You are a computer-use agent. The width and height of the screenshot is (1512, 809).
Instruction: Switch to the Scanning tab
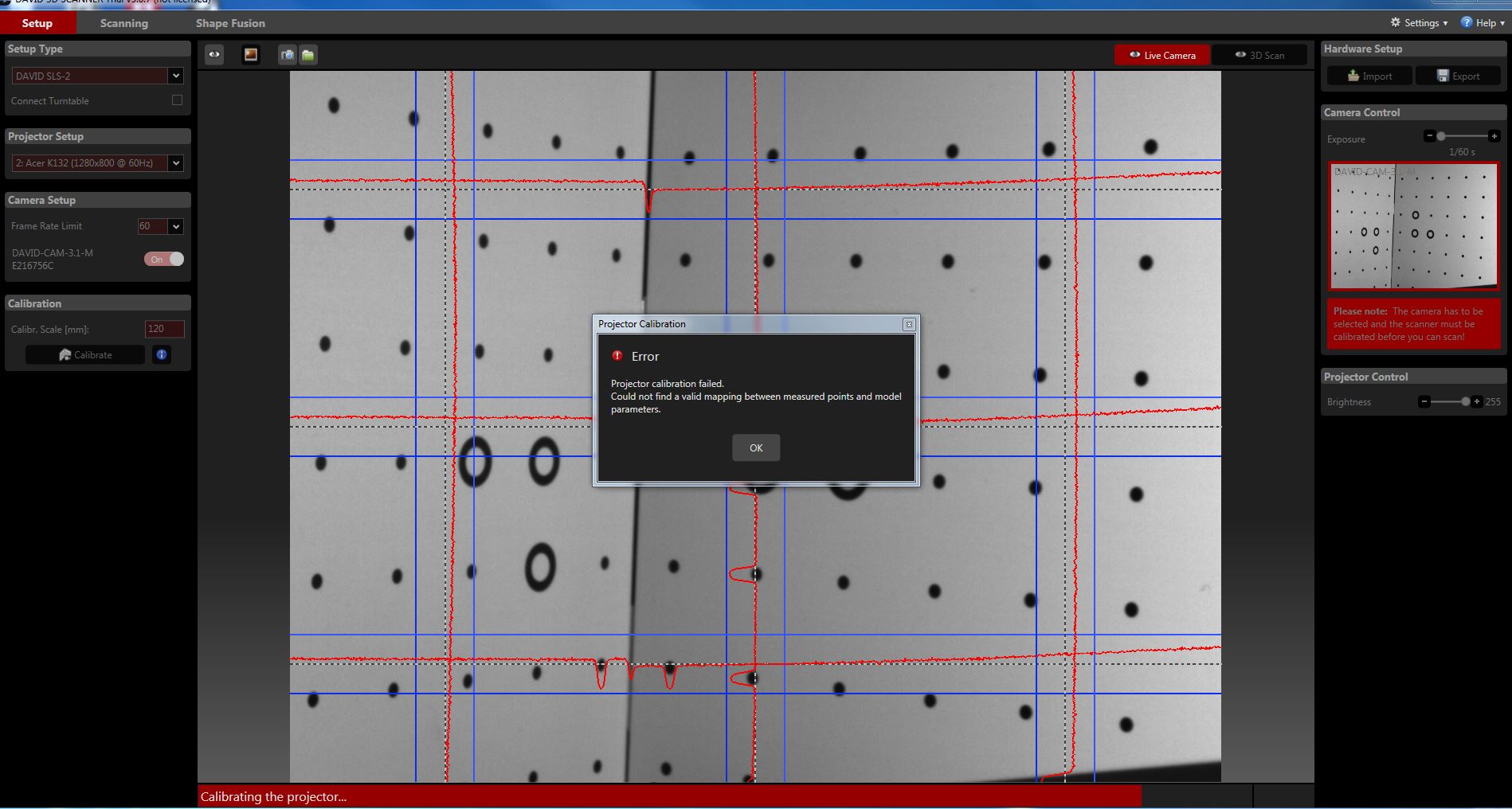pos(124,23)
